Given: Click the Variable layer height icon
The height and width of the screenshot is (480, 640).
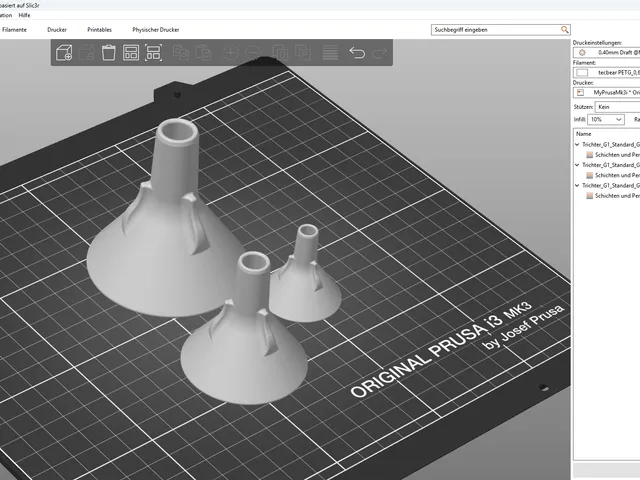Looking at the screenshot, I should 330,53.
